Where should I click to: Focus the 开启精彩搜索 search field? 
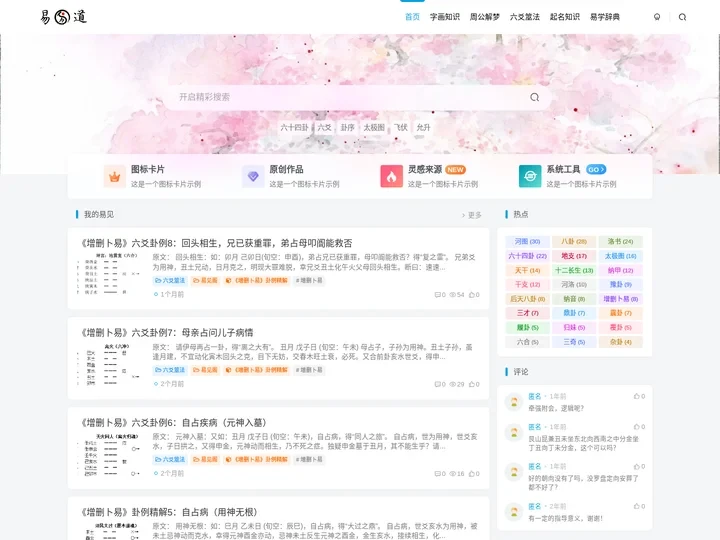pos(349,97)
